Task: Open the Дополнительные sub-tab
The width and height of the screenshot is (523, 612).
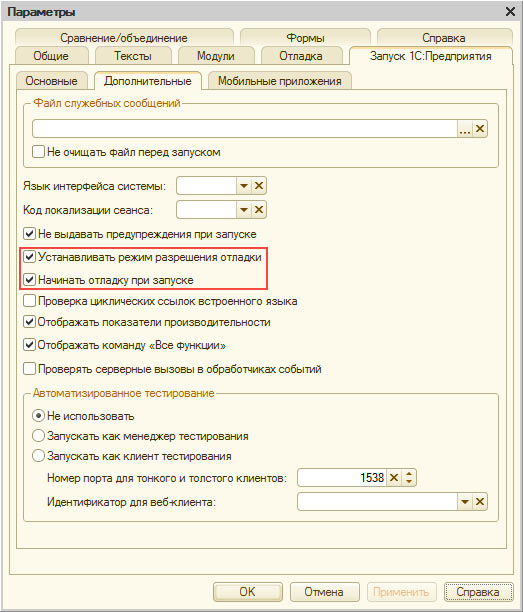Action: coord(148,81)
